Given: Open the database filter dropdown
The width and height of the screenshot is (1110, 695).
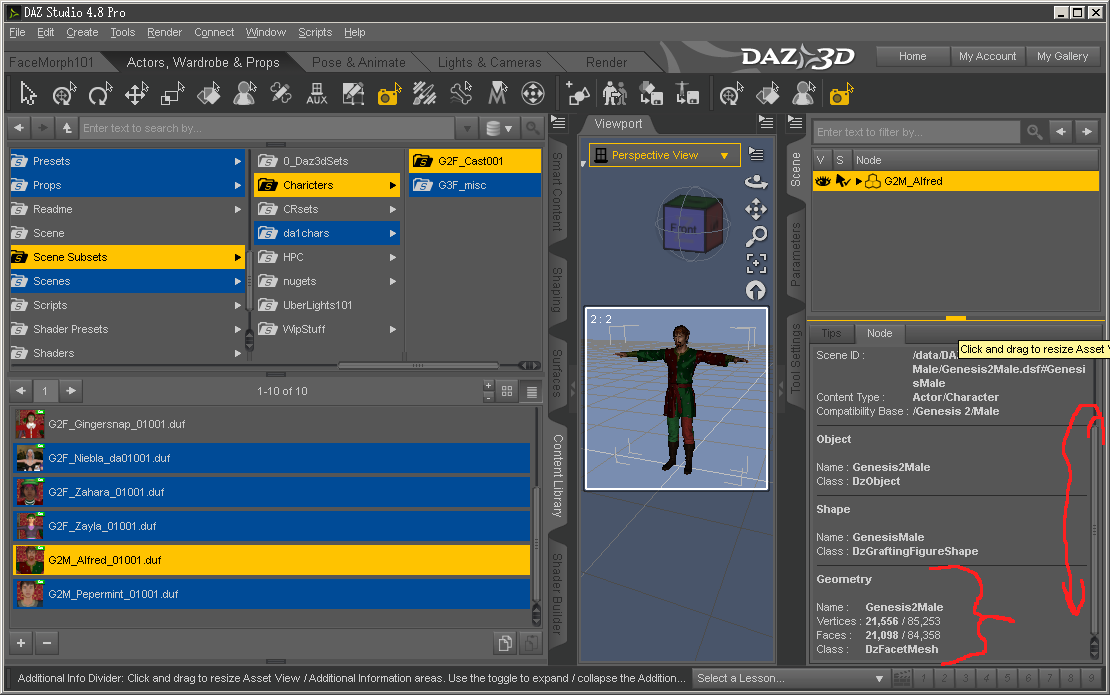Looking at the screenshot, I should pos(500,128).
